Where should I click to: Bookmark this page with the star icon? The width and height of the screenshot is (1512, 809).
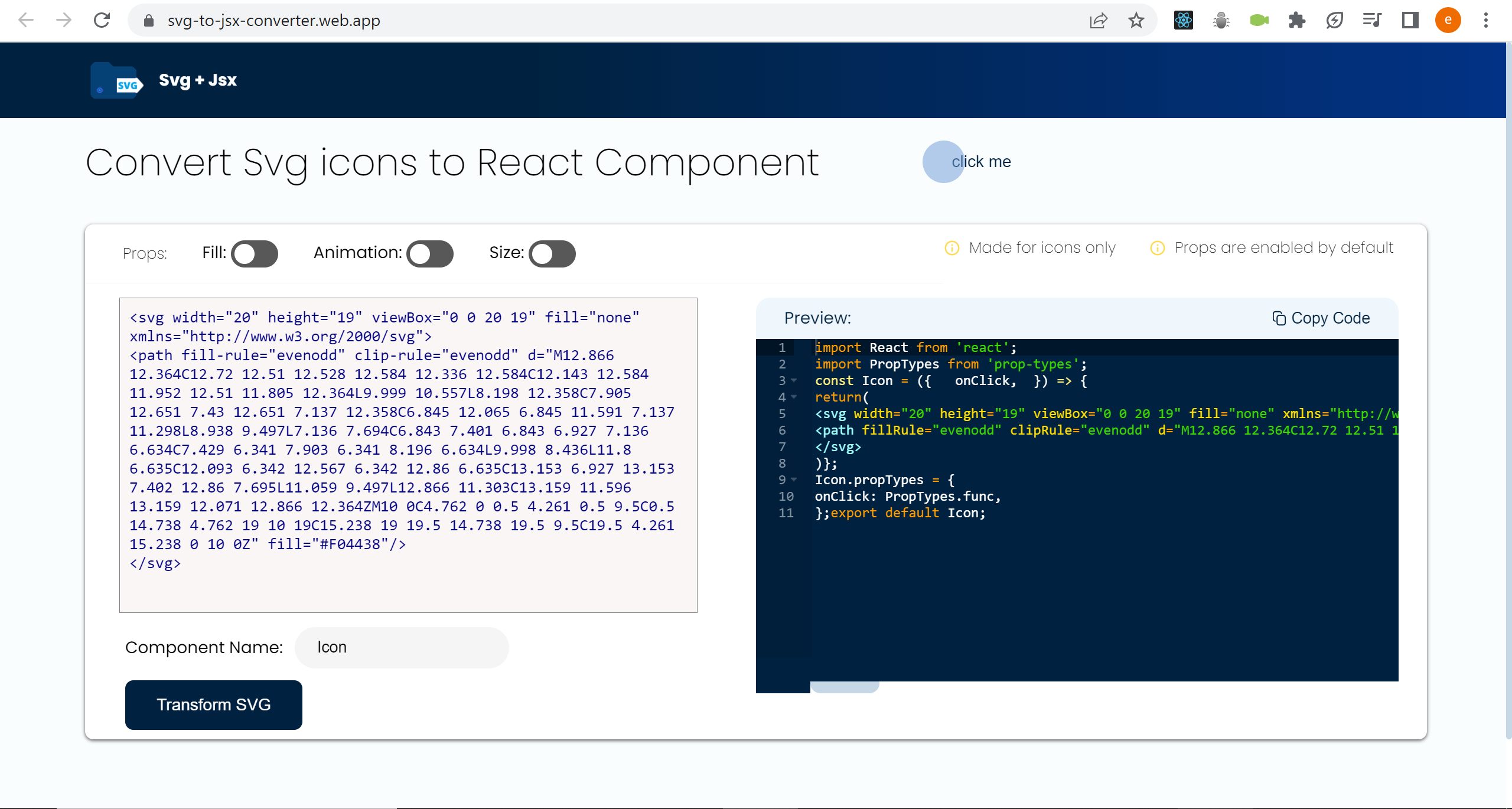click(x=1136, y=21)
